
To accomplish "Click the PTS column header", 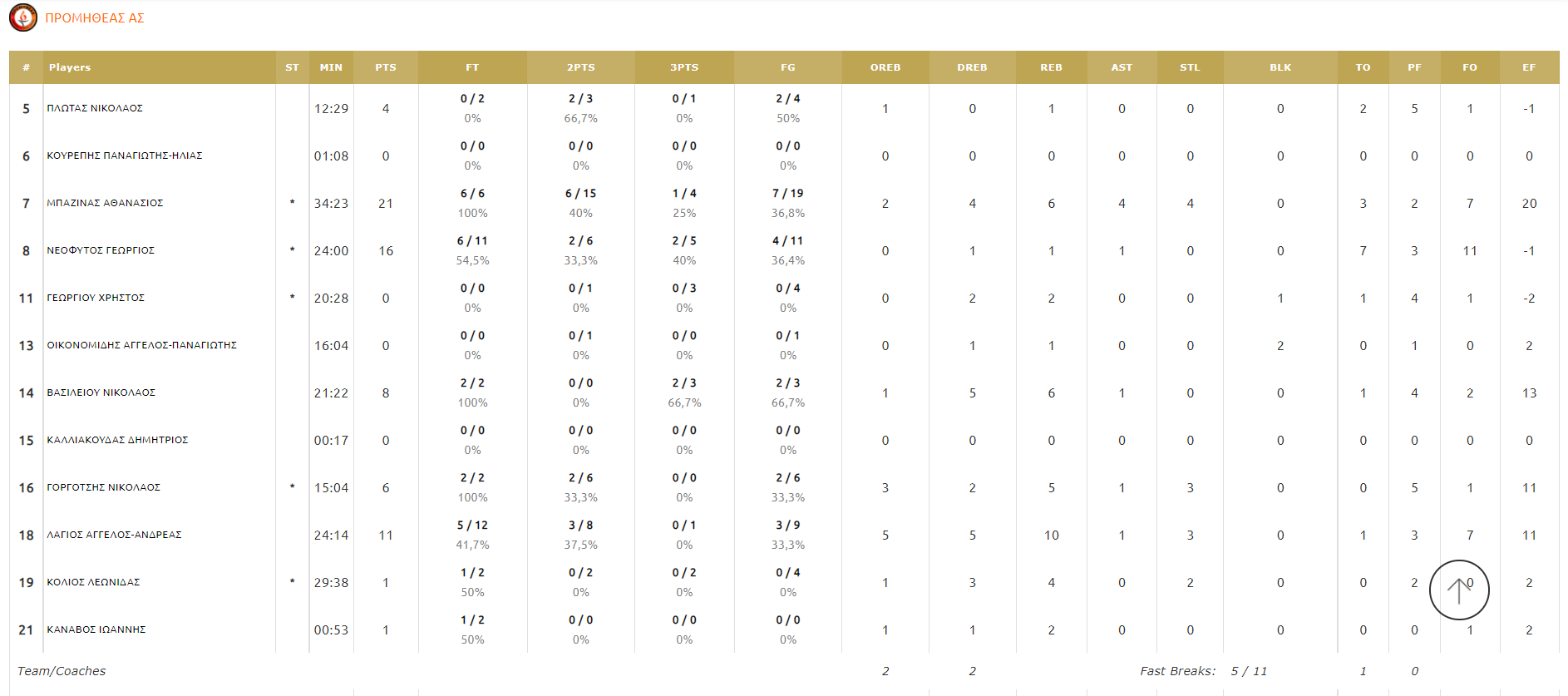I will [386, 67].
